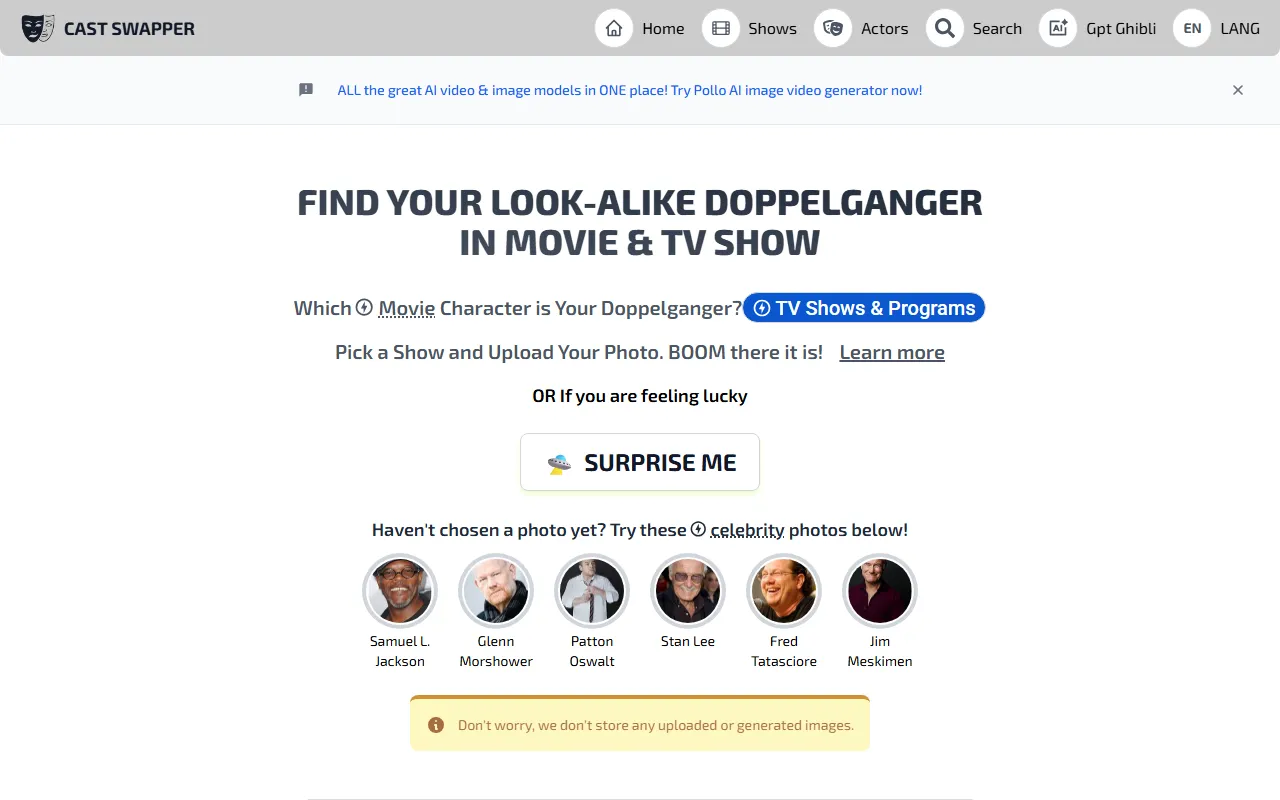Click the magnifying glass Search icon
Viewport: 1280px width, 800px height.
[945, 28]
